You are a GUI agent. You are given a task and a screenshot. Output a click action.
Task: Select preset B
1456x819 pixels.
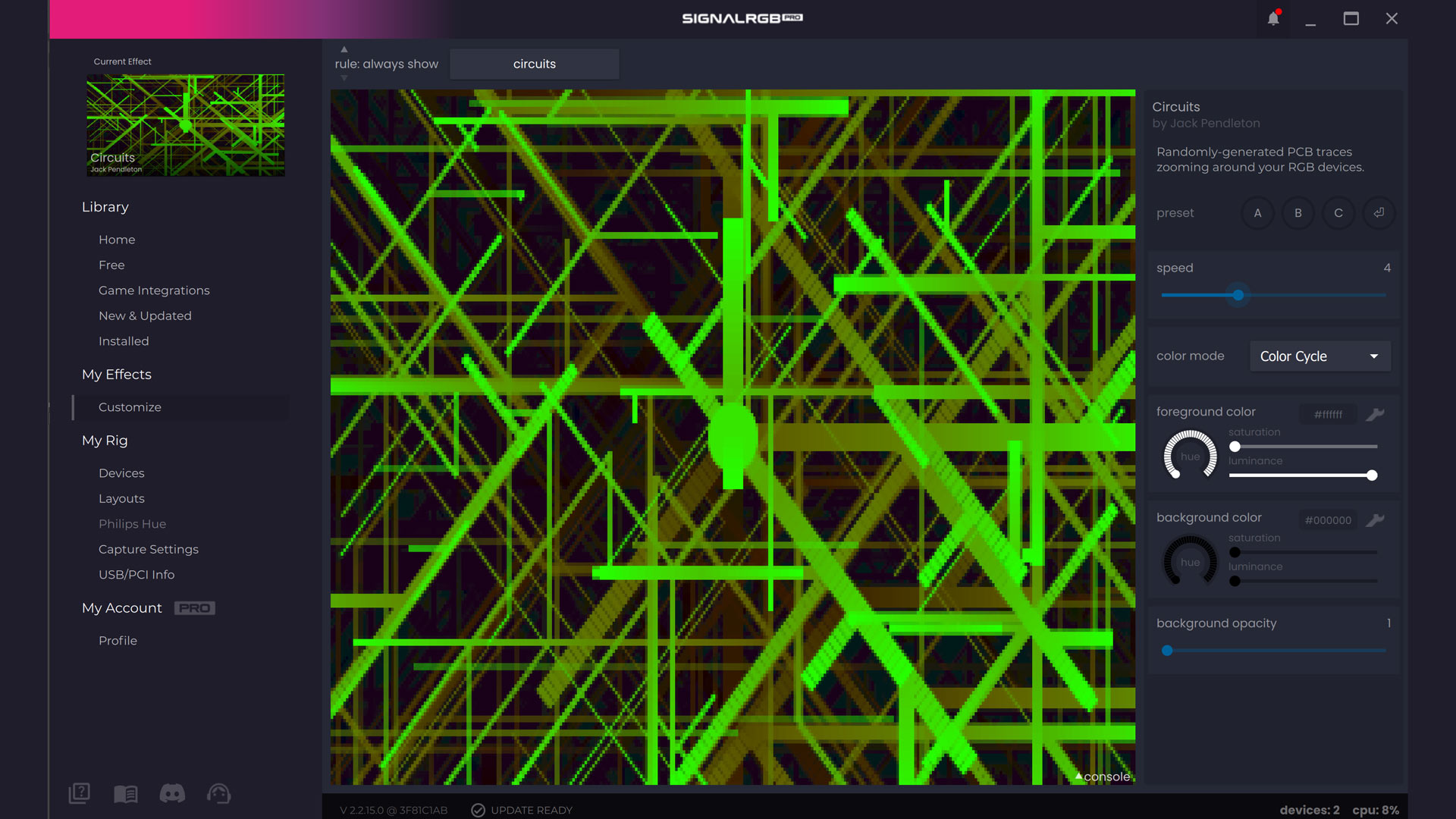pyautogui.click(x=1298, y=213)
